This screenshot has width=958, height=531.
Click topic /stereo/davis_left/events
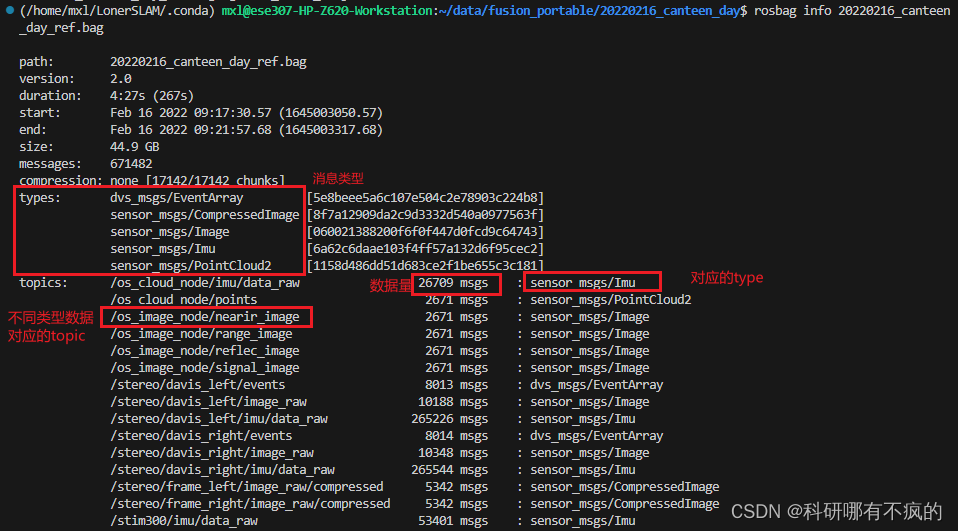tap(197, 385)
